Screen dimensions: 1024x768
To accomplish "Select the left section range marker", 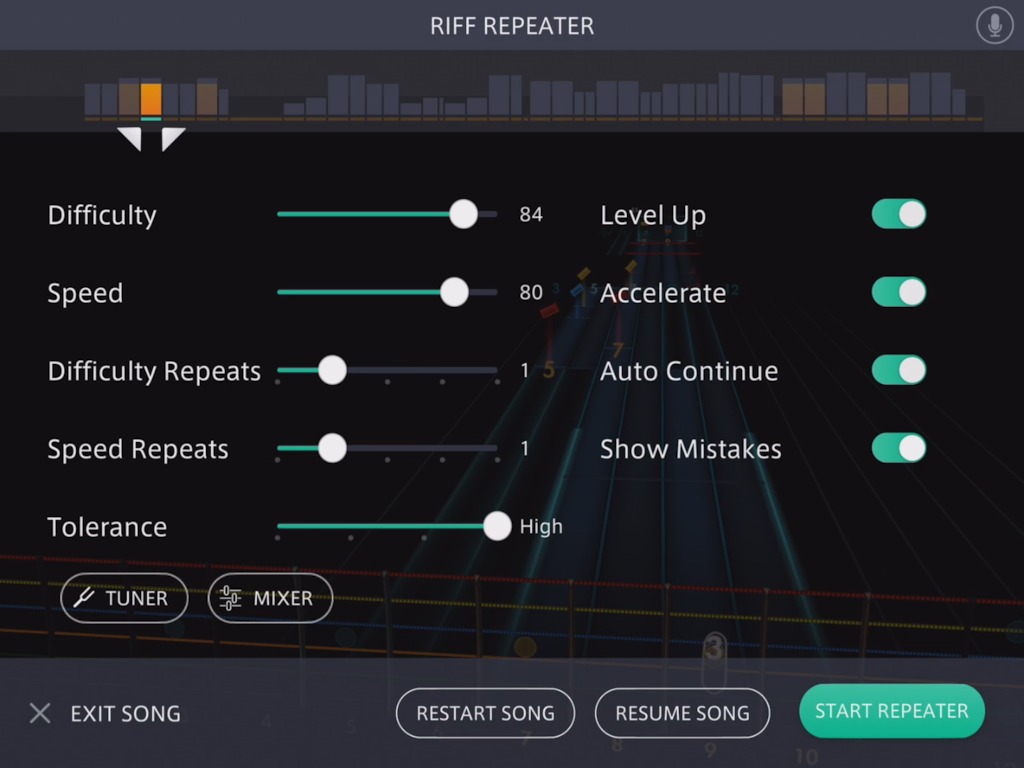I will (130, 138).
